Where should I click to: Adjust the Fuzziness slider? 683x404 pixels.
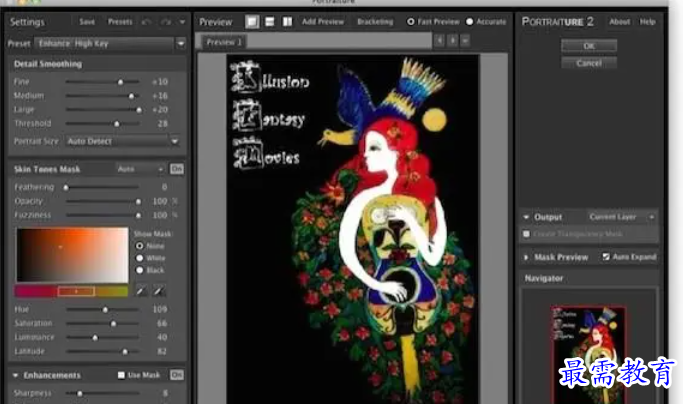pos(138,215)
